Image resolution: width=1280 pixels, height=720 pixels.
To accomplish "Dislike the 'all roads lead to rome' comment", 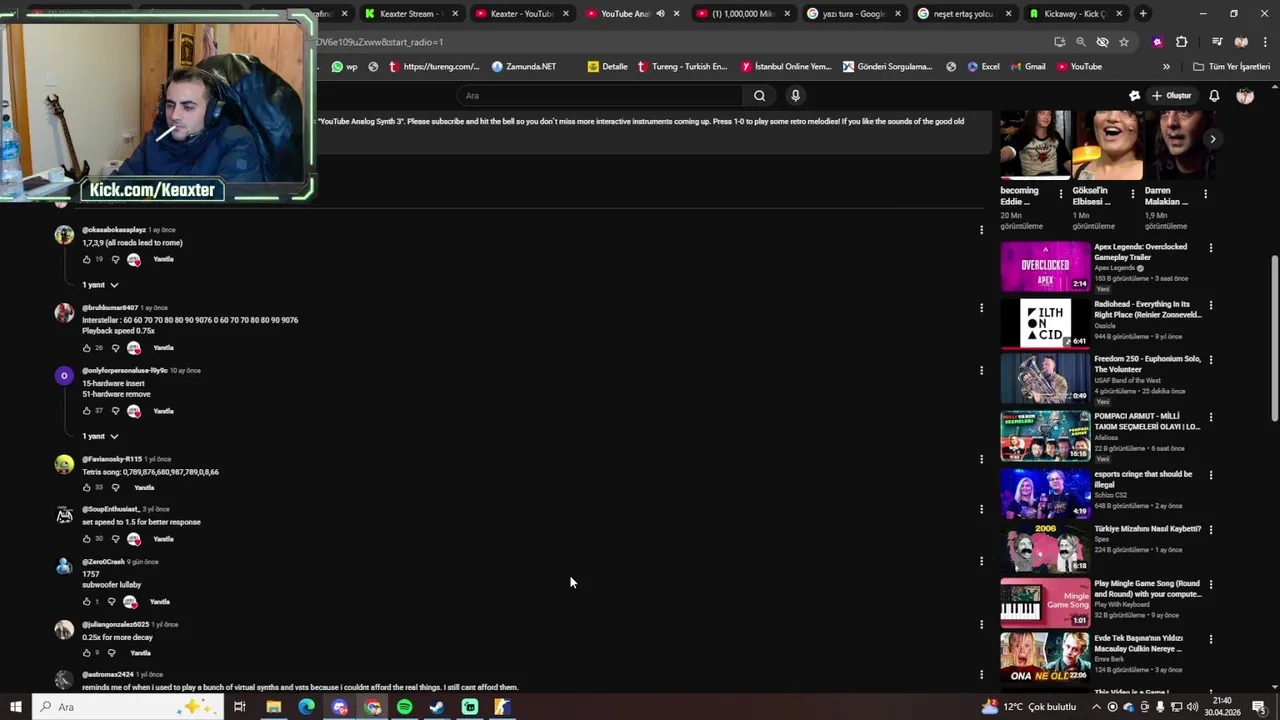I will tap(115, 260).
